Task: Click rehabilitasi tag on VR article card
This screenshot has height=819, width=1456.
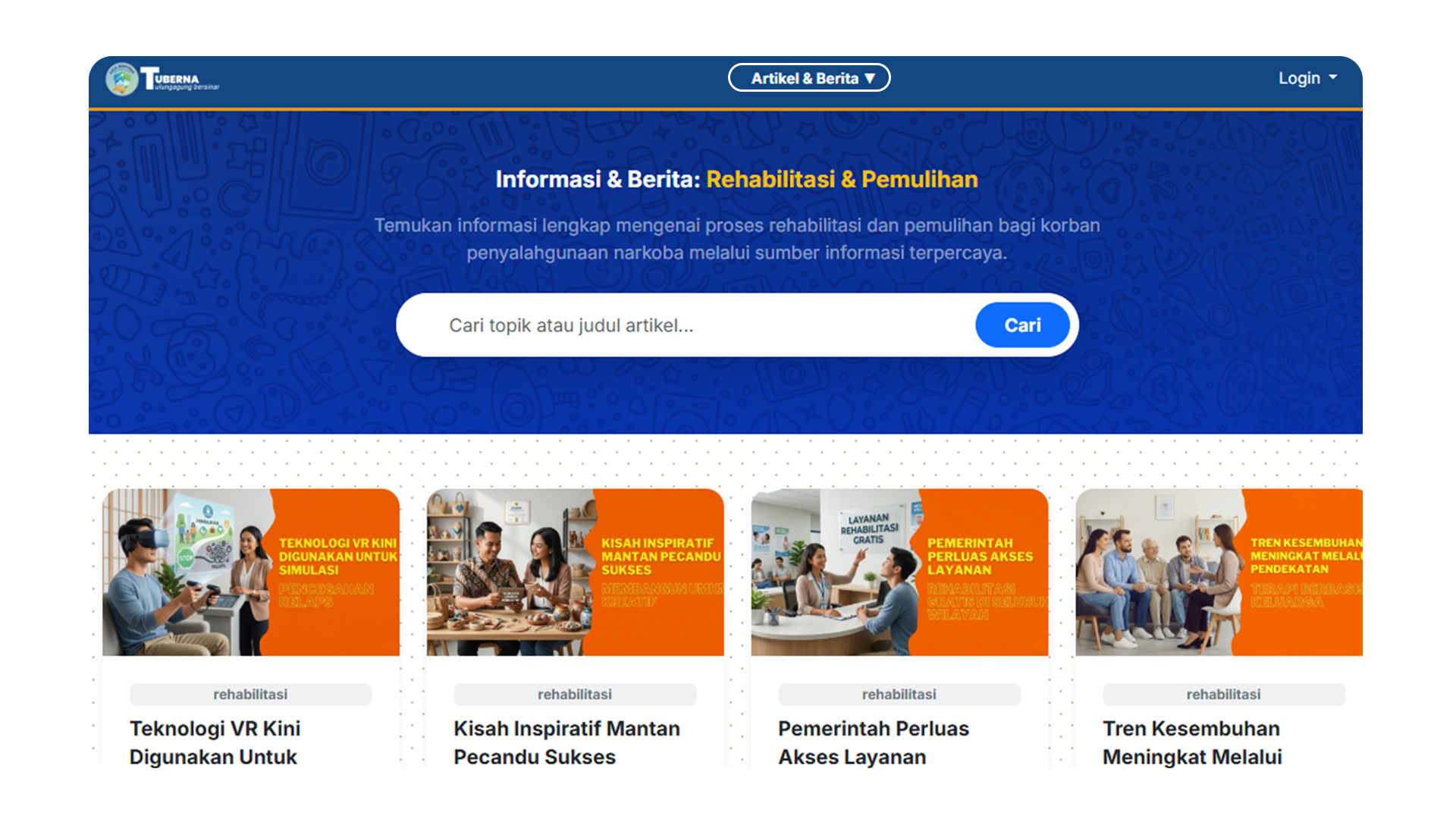Action: (x=250, y=694)
